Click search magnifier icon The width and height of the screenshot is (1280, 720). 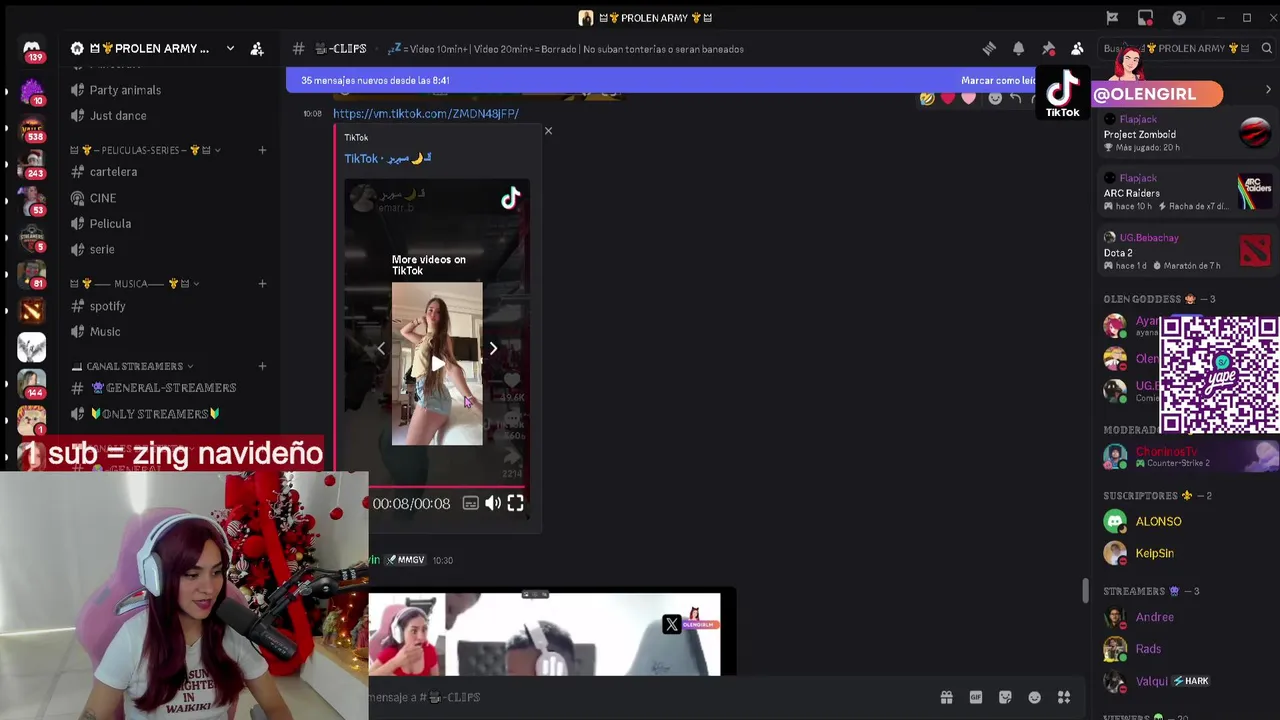[1266, 48]
